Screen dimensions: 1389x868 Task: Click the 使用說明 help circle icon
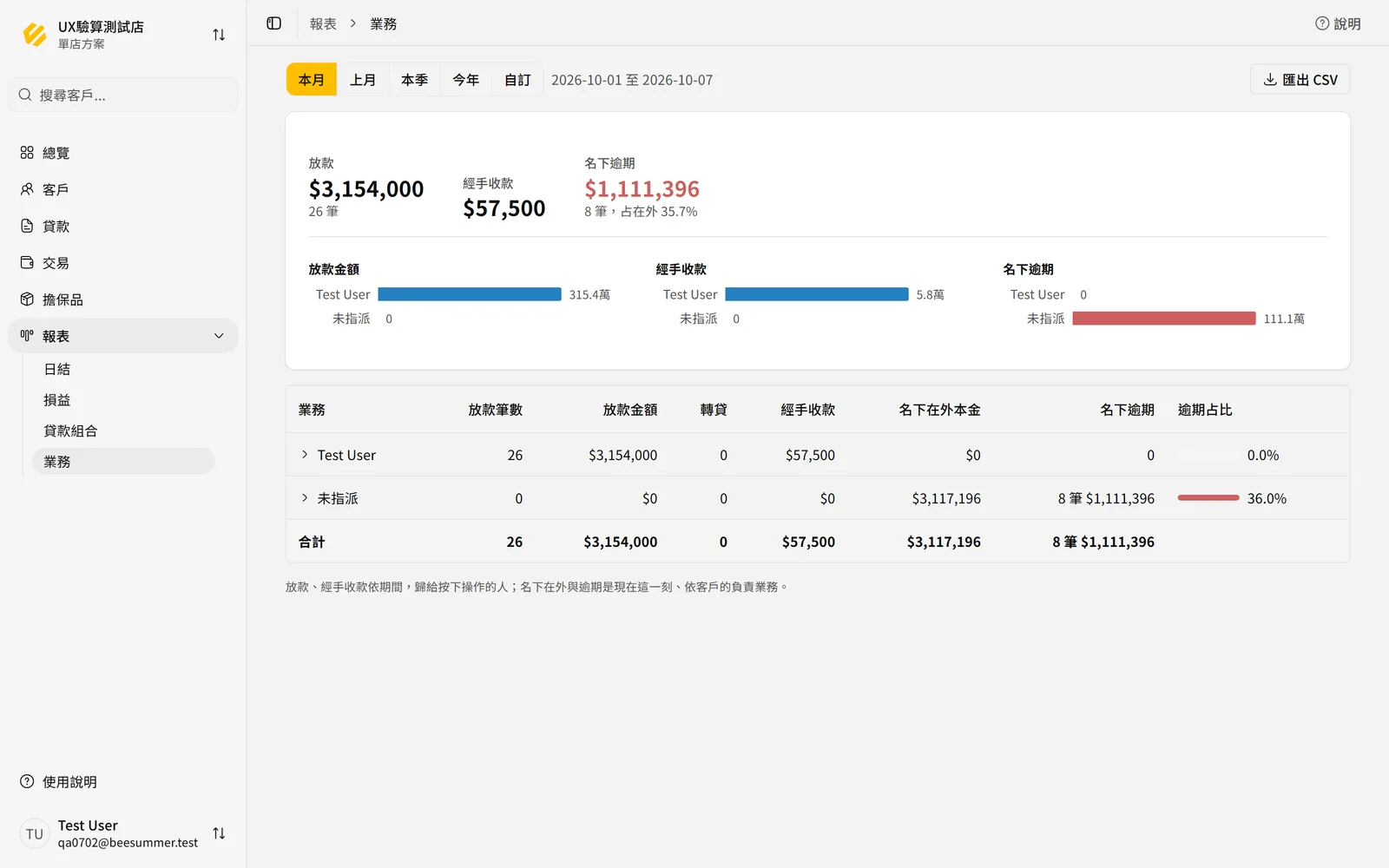pyautogui.click(x=27, y=781)
